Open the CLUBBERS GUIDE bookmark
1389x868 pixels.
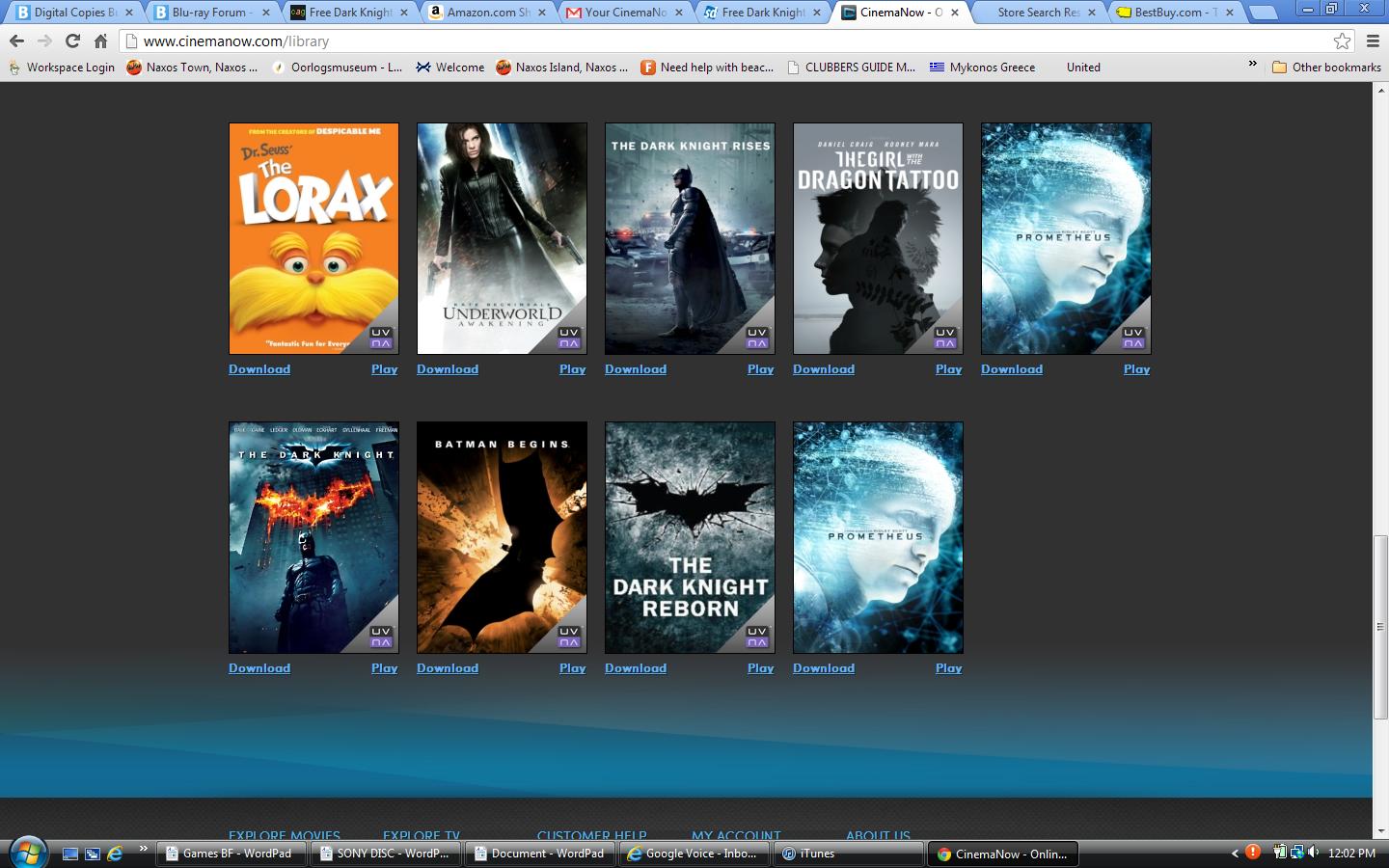click(x=852, y=68)
